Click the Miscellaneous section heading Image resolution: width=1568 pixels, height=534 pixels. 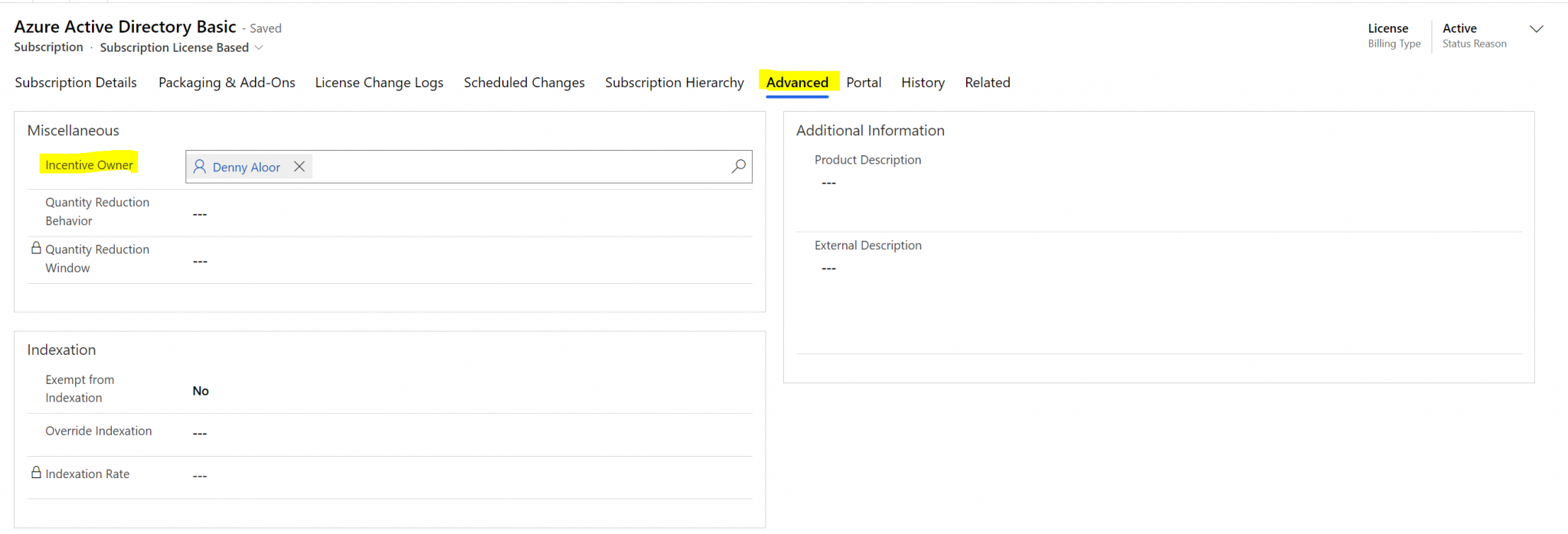(x=73, y=131)
